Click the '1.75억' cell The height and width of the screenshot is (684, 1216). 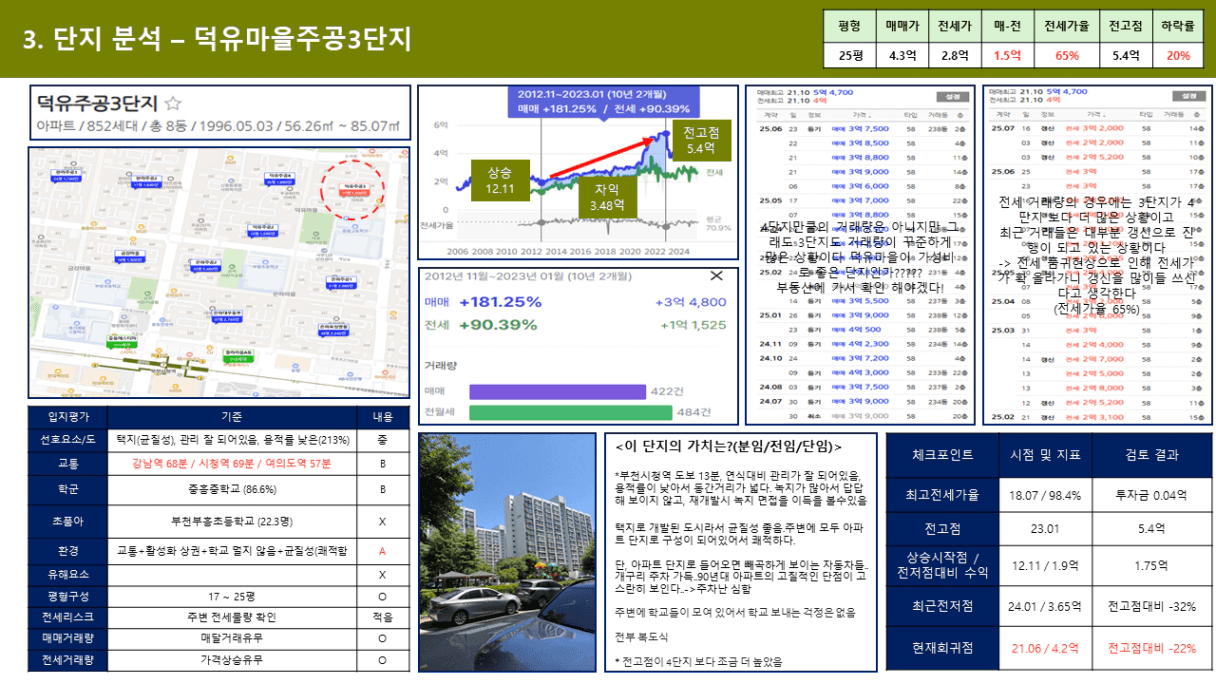(1152, 565)
